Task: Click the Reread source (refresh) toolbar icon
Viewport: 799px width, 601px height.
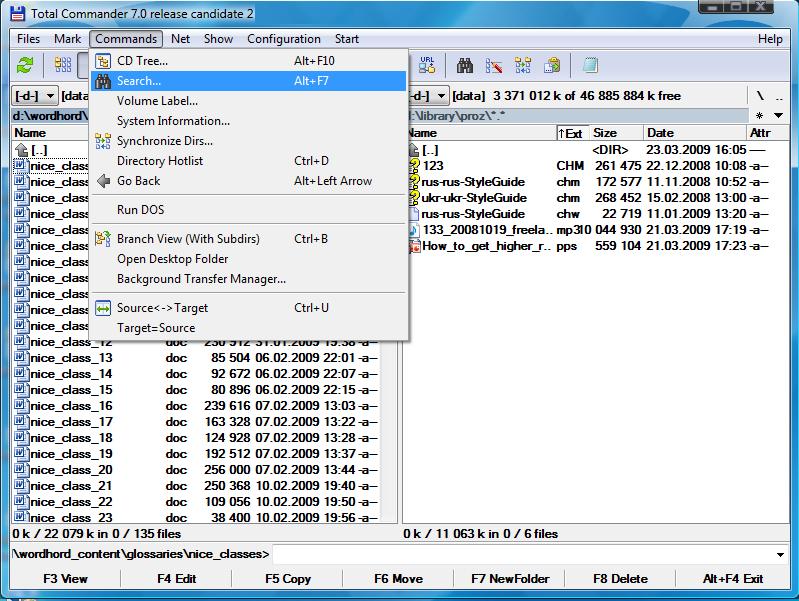Action: click(x=25, y=65)
